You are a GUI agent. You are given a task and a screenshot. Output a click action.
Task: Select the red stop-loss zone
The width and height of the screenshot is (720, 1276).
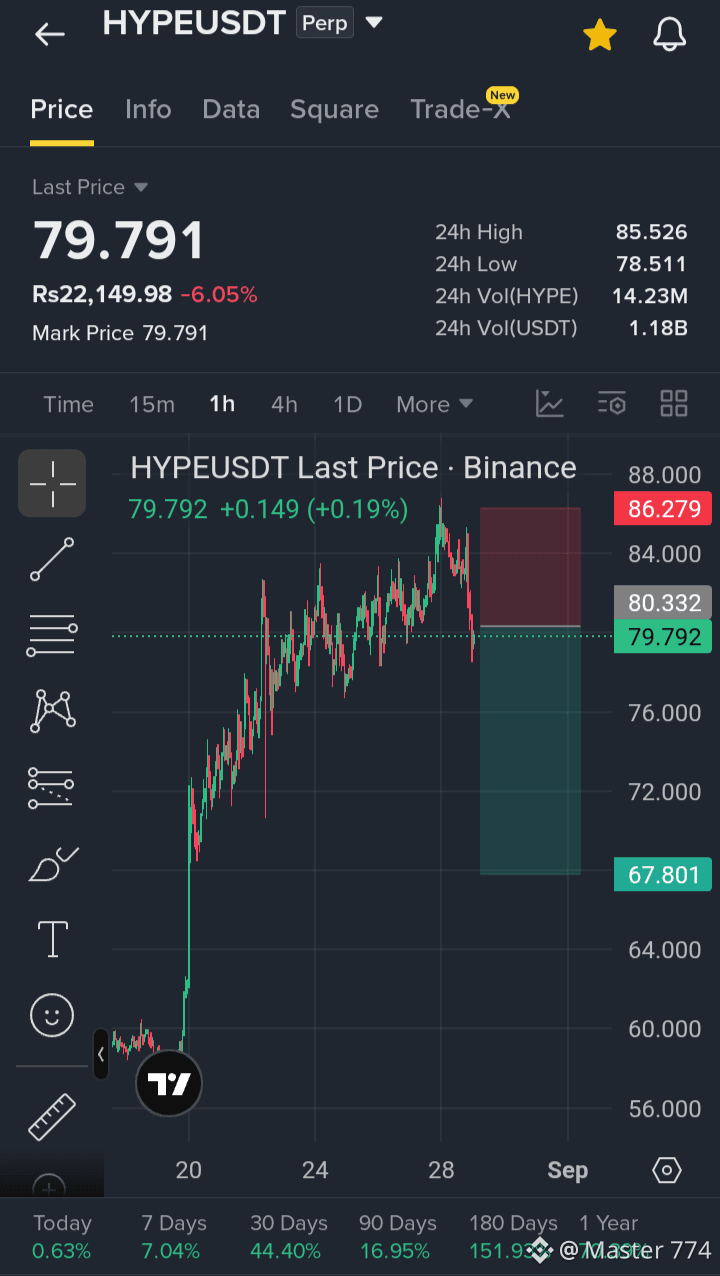[x=530, y=567]
